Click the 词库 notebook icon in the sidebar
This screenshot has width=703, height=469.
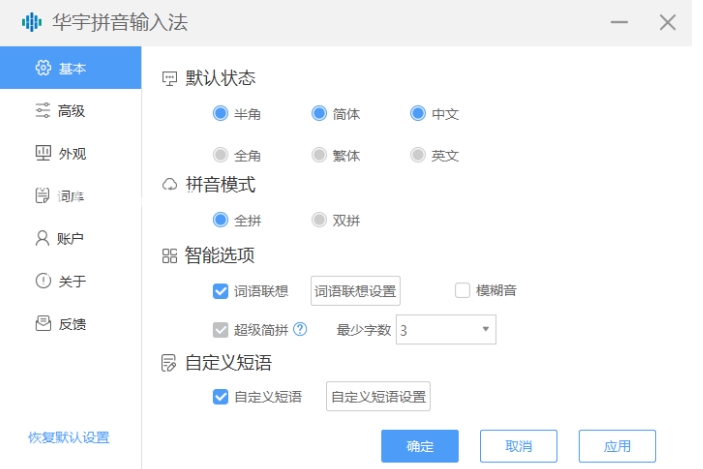42,195
